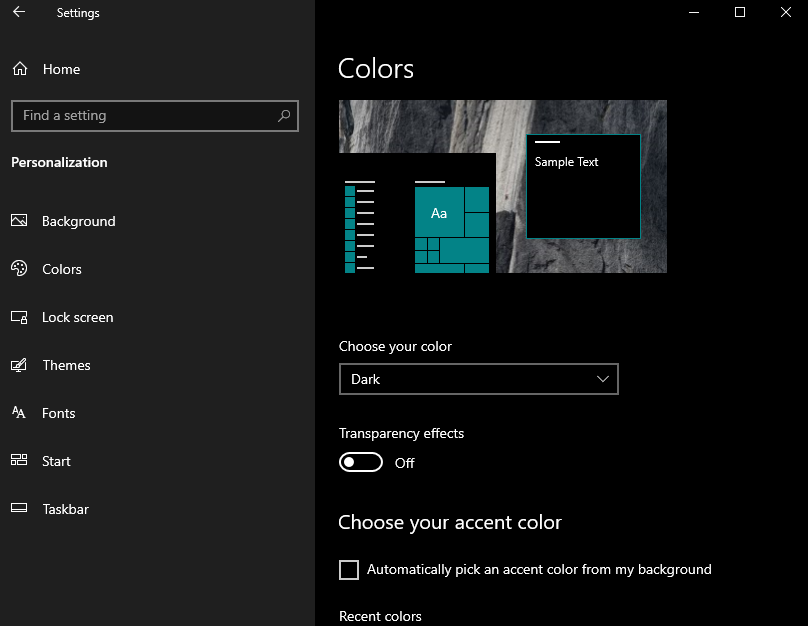Open the Lock screen settings page
The height and width of the screenshot is (626, 808).
pos(77,317)
